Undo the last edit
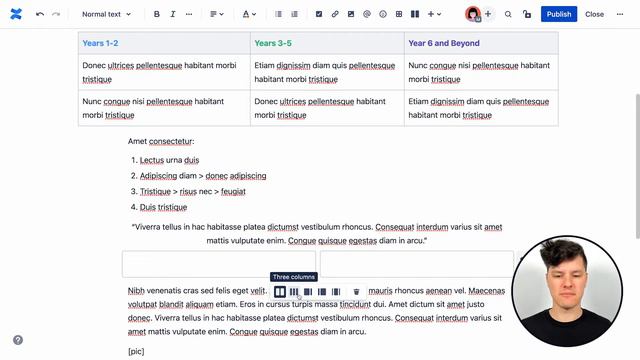The image size is (640, 360). (x=40, y=14)
